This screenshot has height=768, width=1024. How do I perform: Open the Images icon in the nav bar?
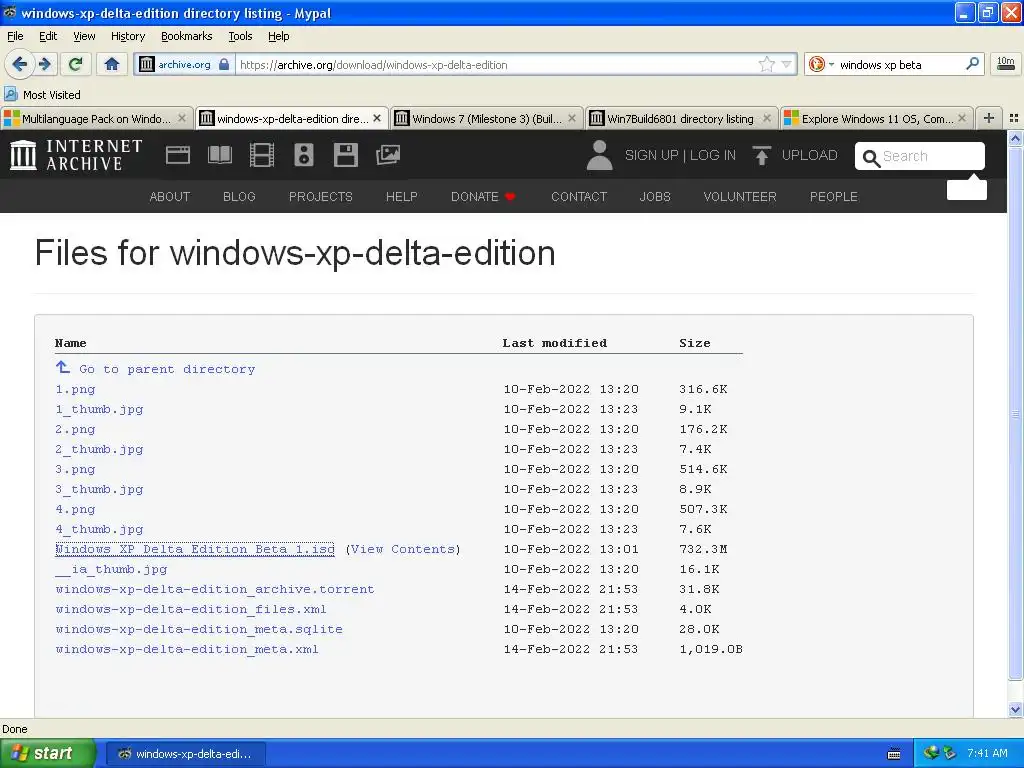coord(388,155)
